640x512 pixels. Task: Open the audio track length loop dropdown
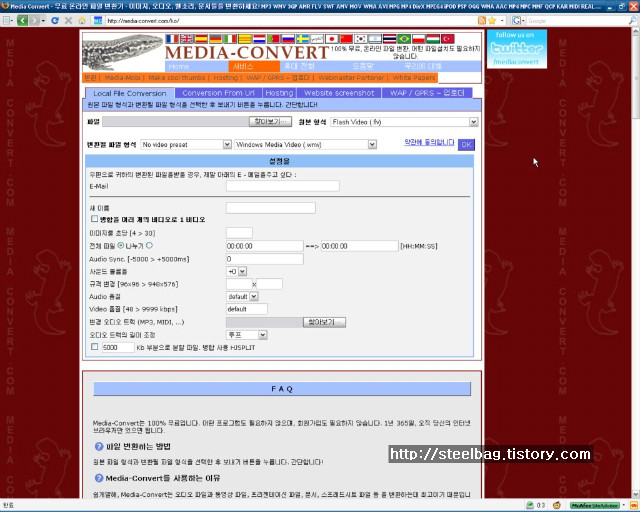[247, 335]
